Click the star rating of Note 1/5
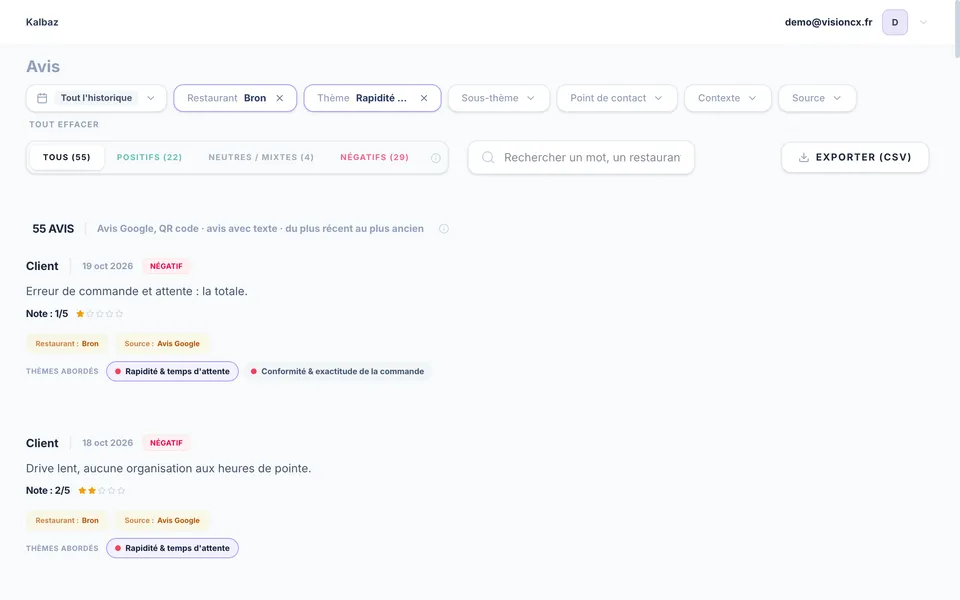 (99, 313)
